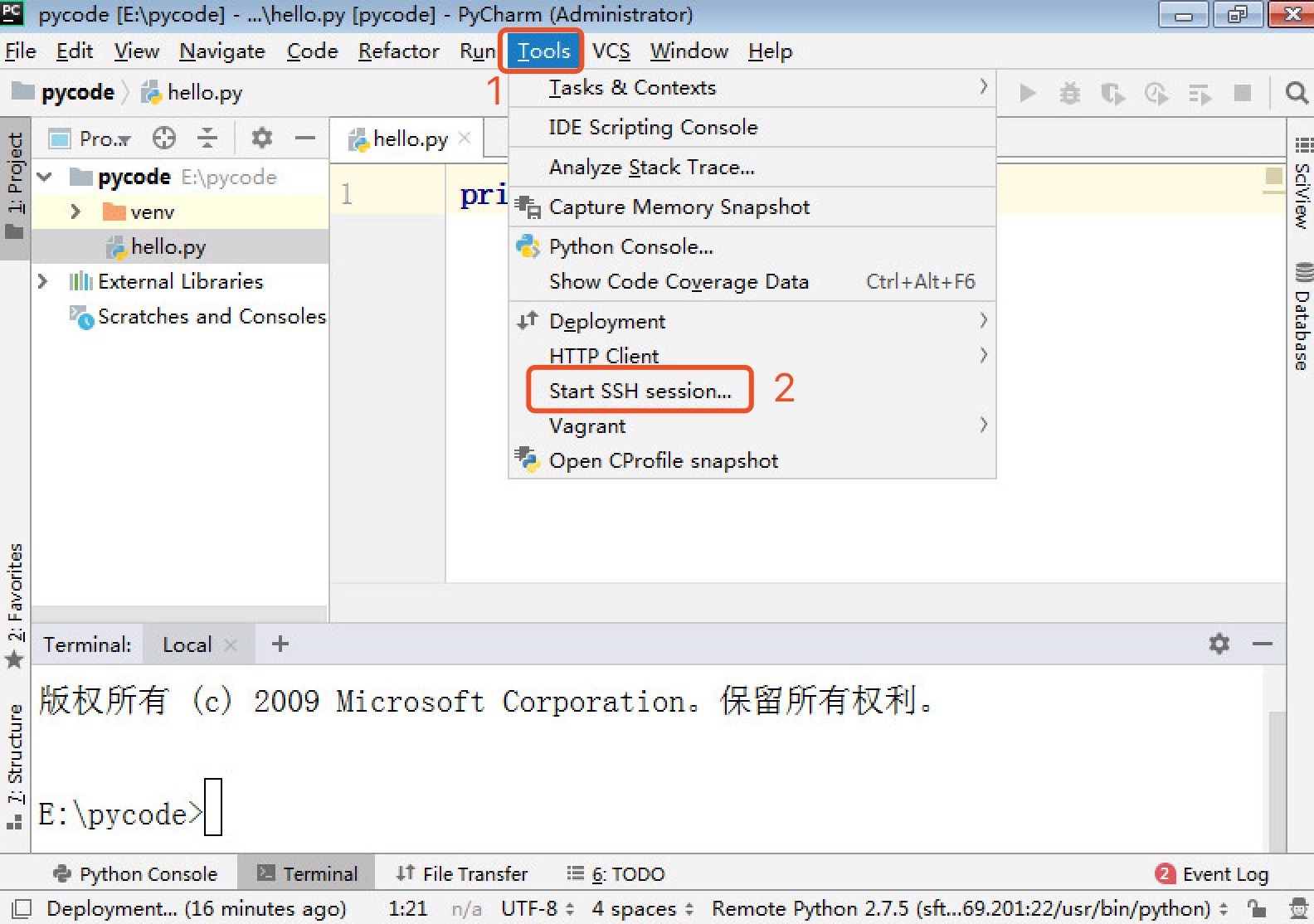Click Run with Coverage icon
The height and width of the screenshot is (924, 1314).
pos(1112,93)
